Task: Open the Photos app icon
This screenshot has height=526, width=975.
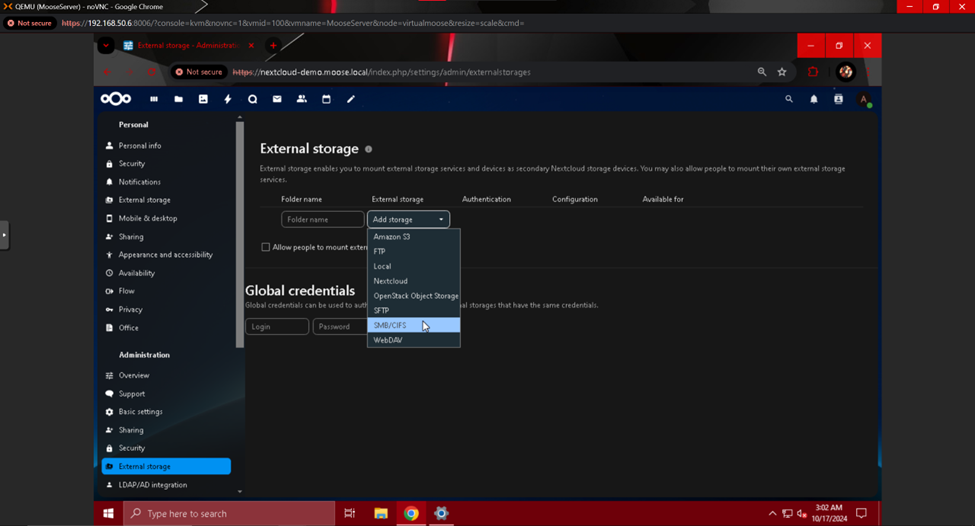Action: pyautogui.click(x=203, y=99)
